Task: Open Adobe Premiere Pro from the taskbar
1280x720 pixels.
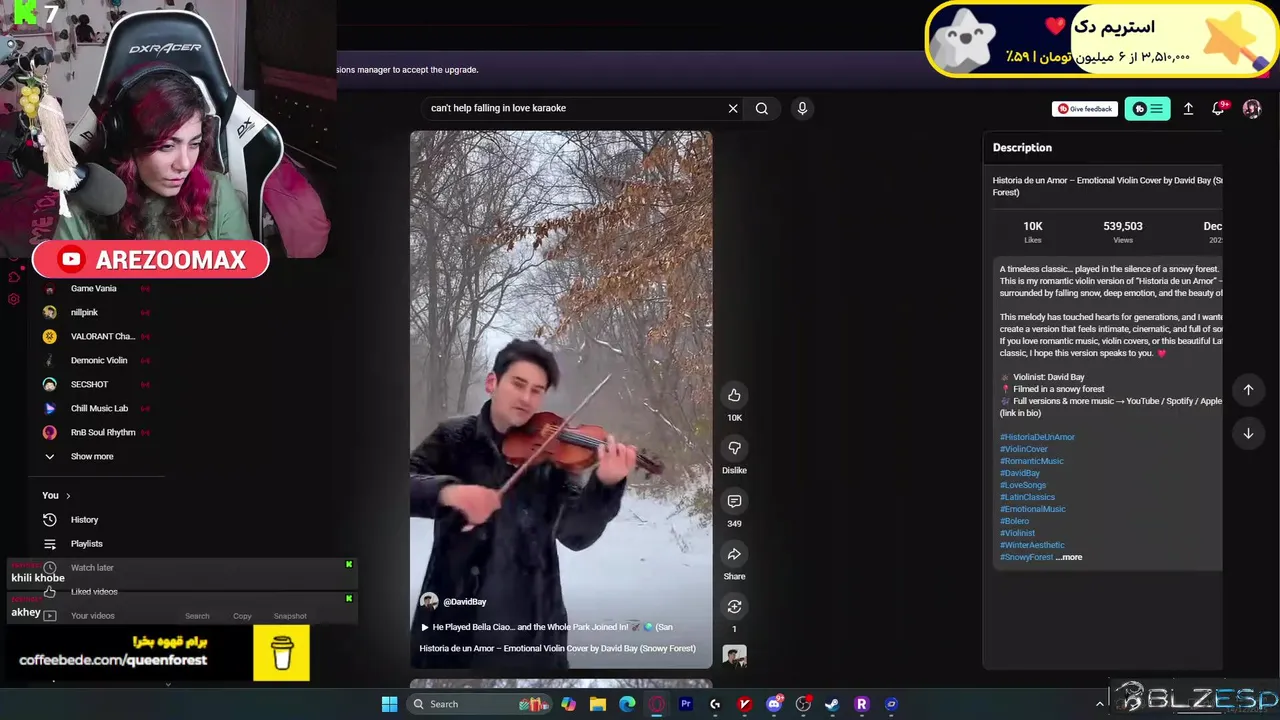Action: click(686, 704)
